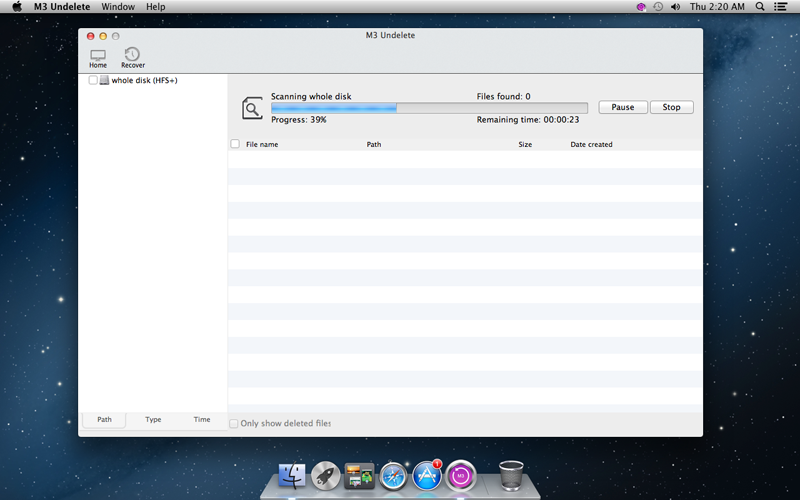Stop the disk scan

[671, 107]
